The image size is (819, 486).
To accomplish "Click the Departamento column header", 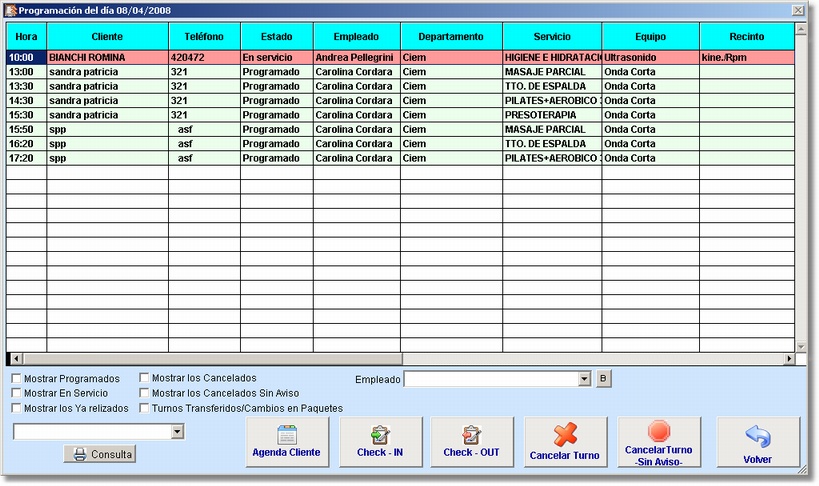I will point(451,37).
